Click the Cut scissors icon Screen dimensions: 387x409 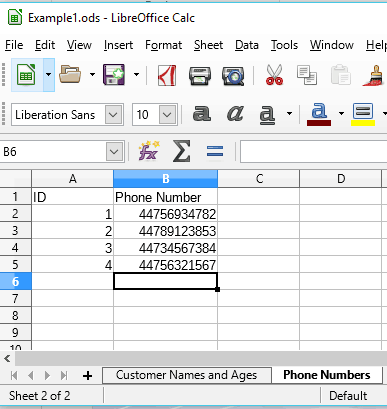(274, 75)
